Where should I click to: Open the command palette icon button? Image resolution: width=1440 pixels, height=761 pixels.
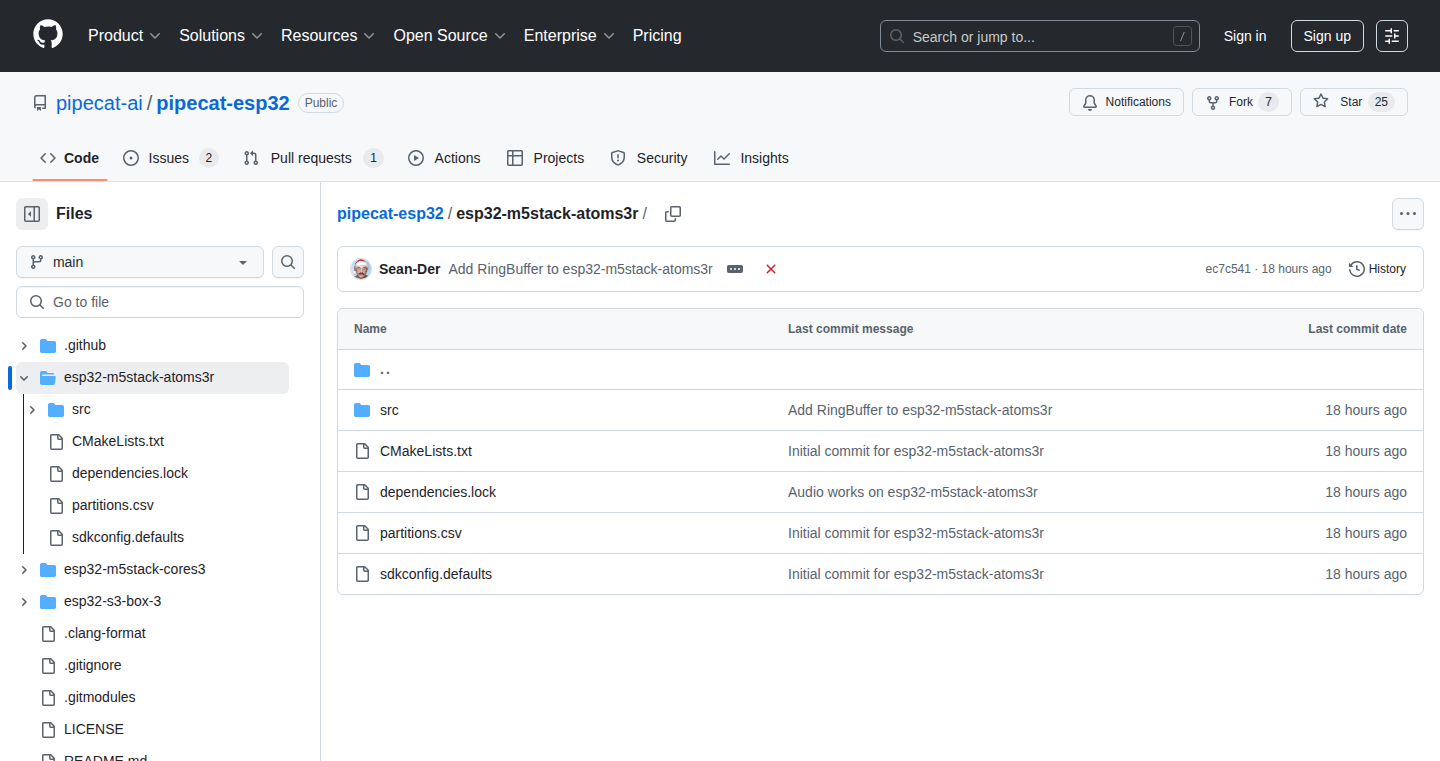point(1392,36)
